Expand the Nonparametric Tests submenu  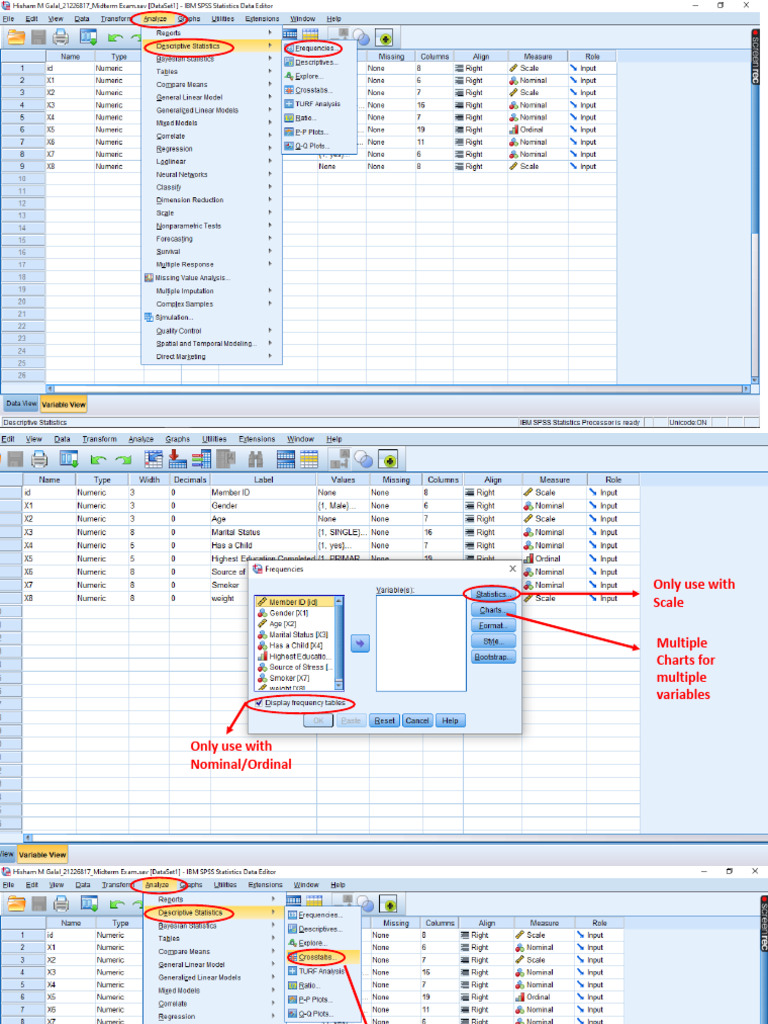pyautogui.click(x=212, y=226)
